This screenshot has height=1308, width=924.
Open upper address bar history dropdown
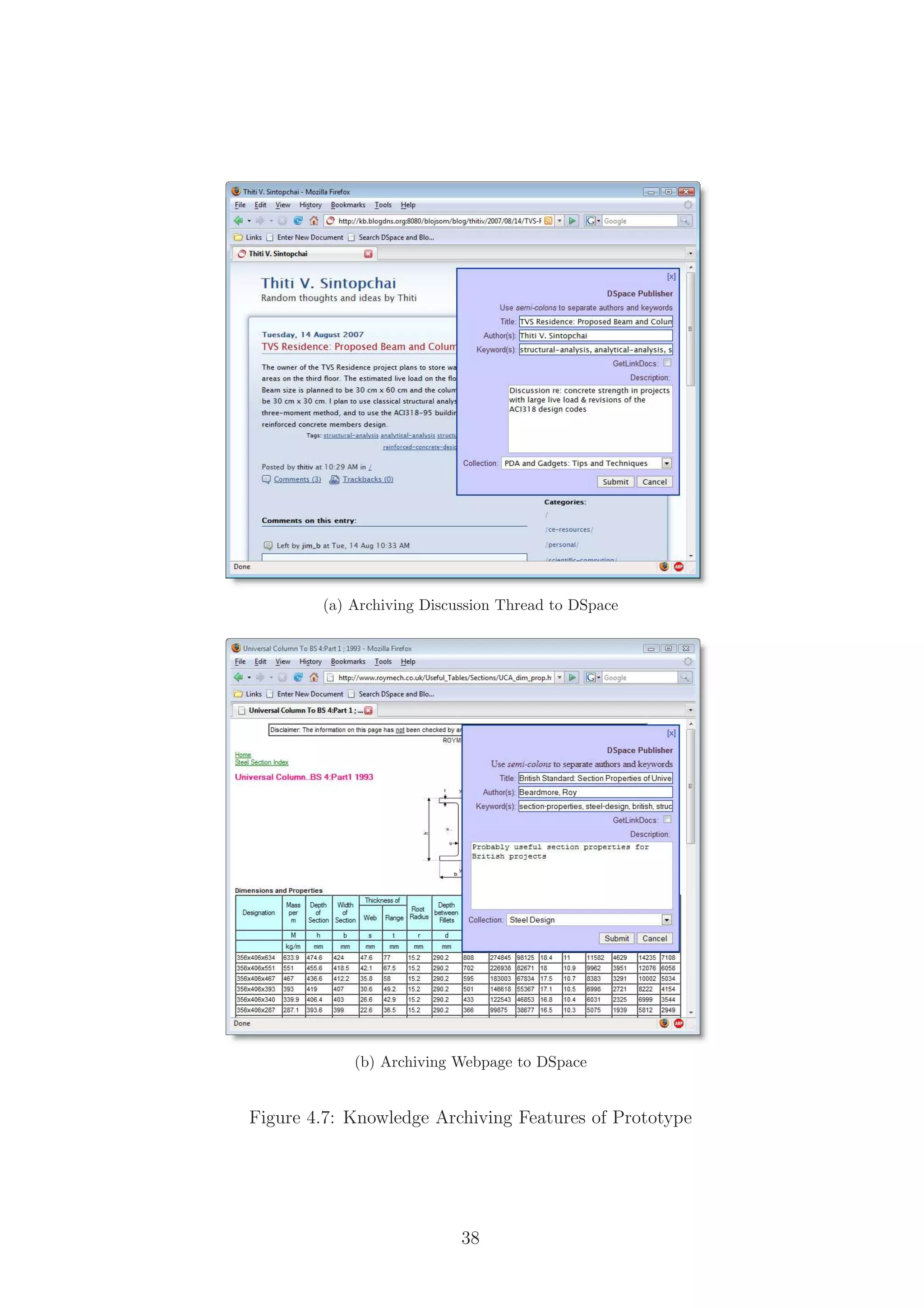tap(559, 220)
